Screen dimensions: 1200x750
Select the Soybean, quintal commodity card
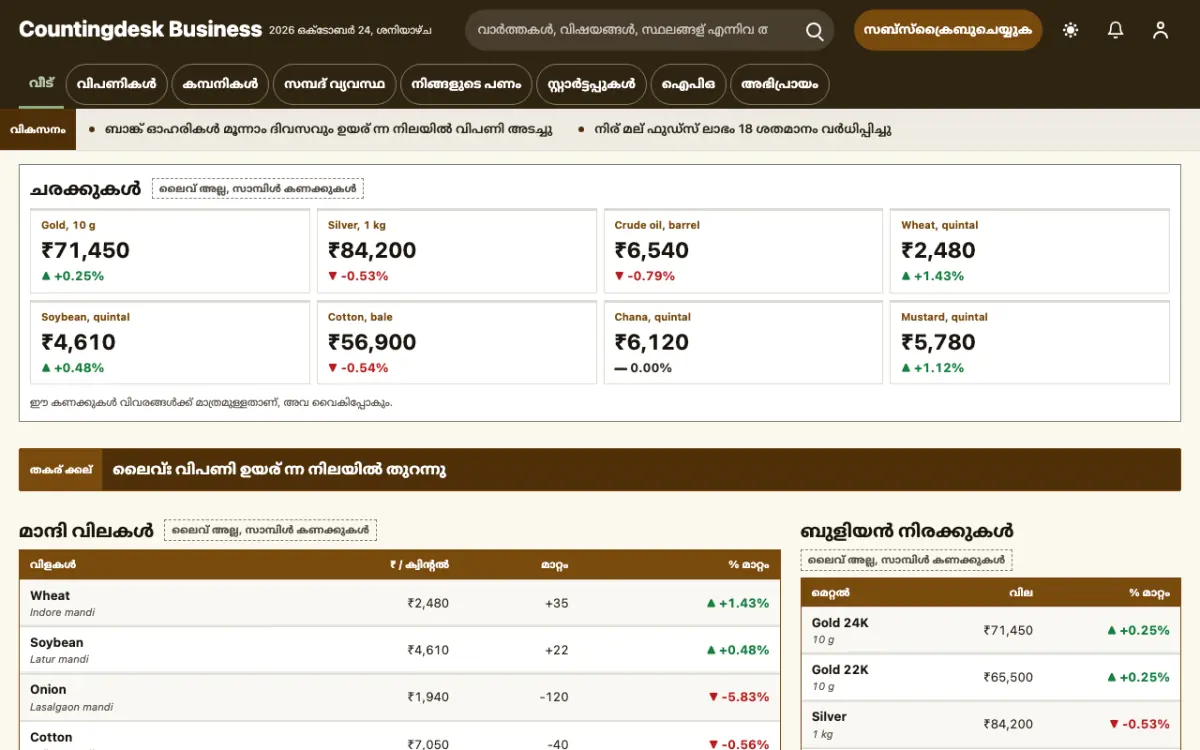[x=170, y=342]
